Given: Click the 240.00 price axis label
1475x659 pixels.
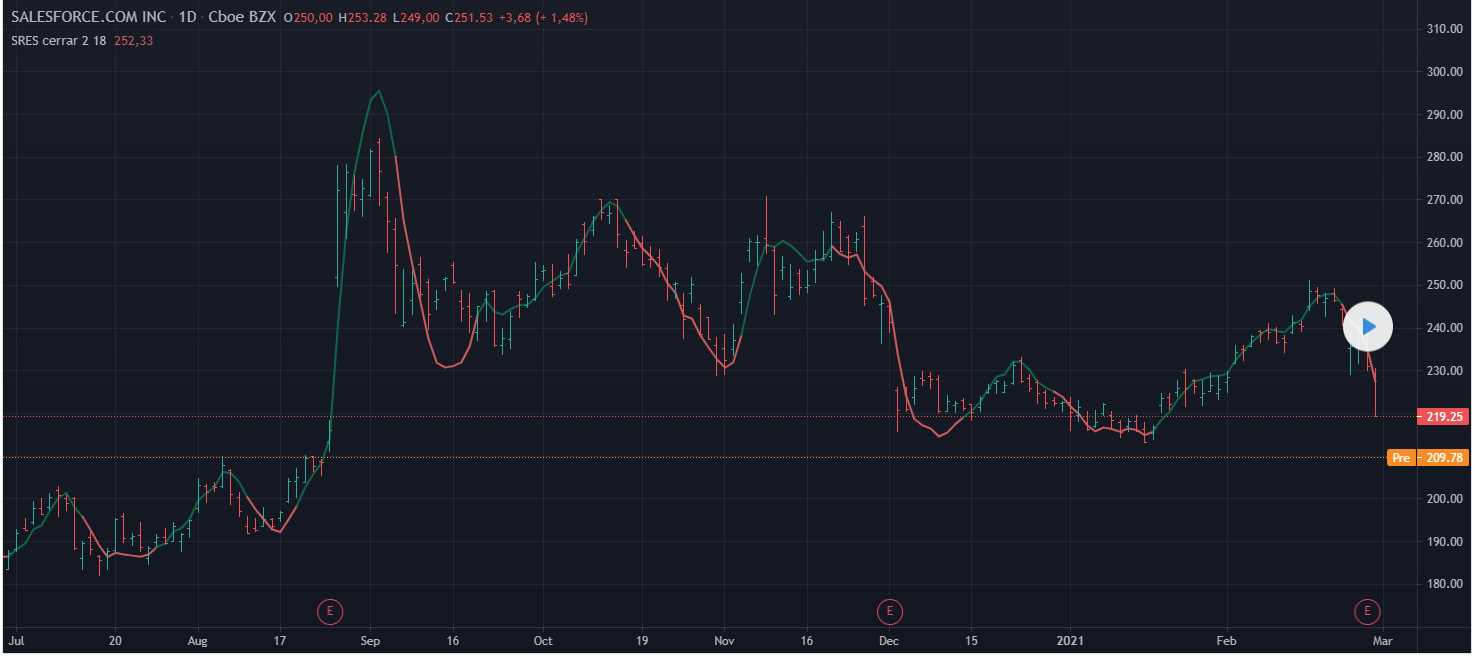Looking at the screenshot, I should (1443, 328).
